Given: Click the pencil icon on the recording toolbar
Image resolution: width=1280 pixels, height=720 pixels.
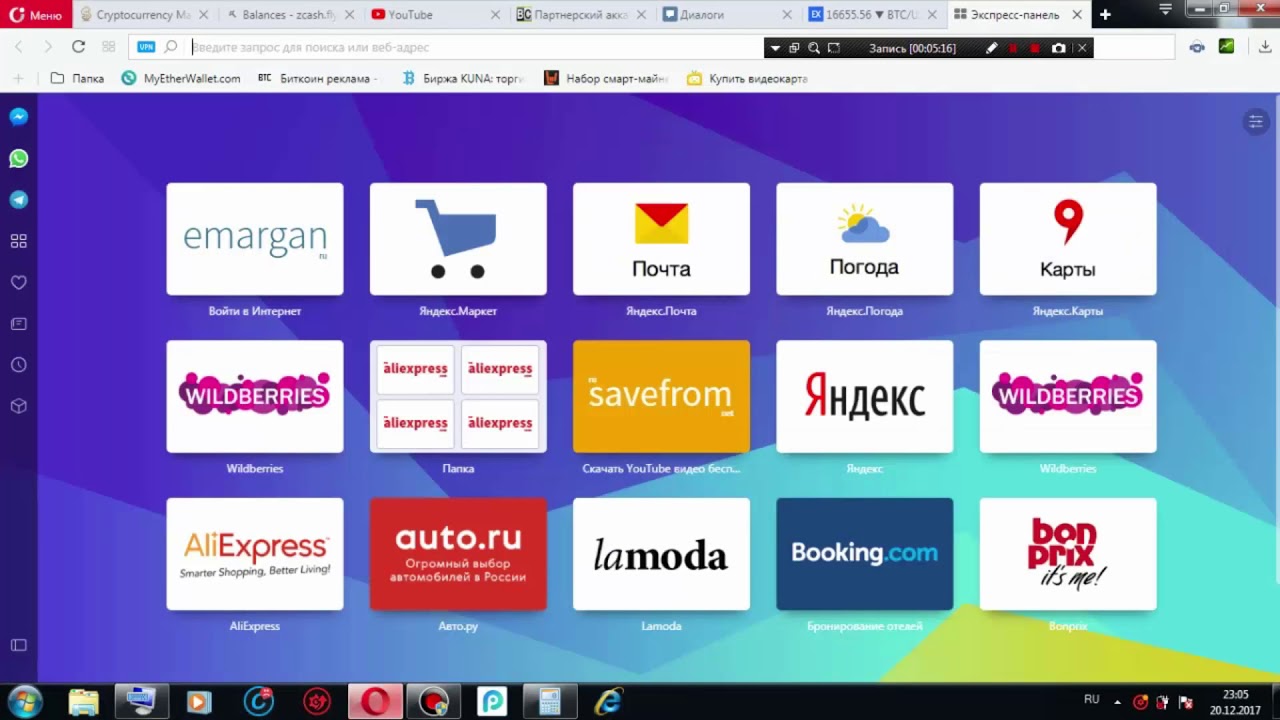Looking at the screenshot, I should pyautogui.click(x=991, y=48).
